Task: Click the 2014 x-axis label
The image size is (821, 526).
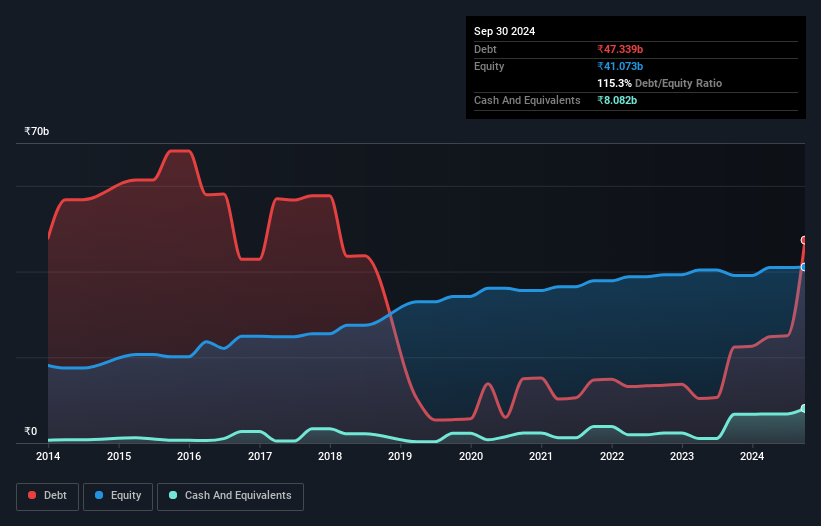Action: pyautogui.click(x=48, y=456)
